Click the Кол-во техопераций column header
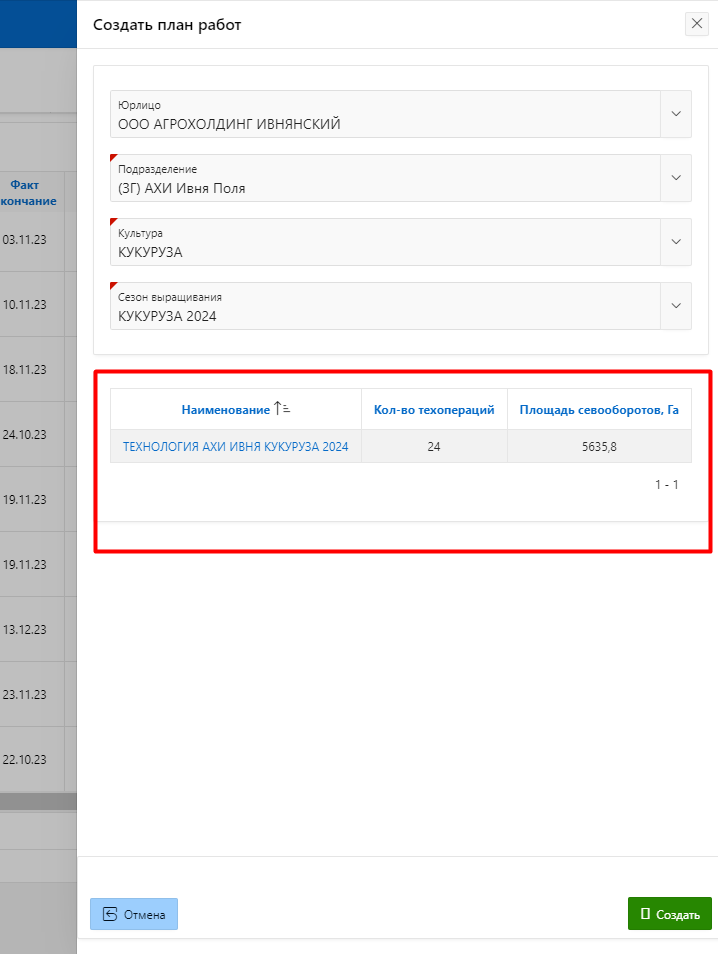718x954 pixels. pos(434,410)
